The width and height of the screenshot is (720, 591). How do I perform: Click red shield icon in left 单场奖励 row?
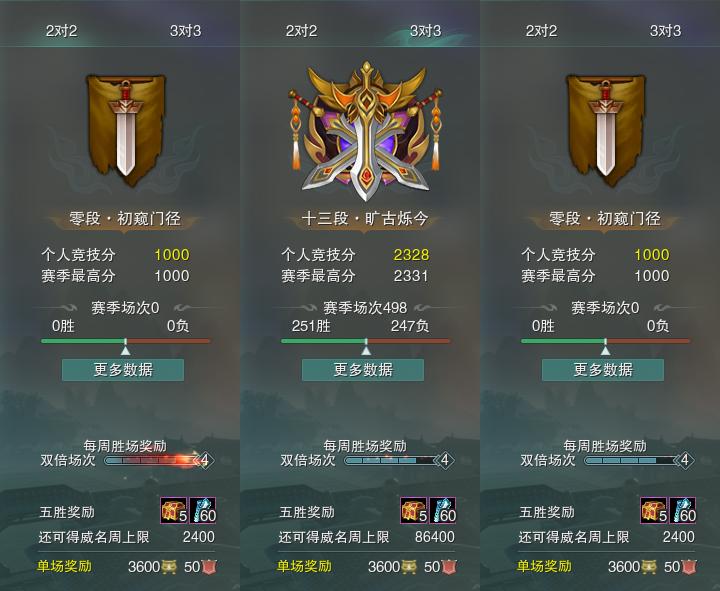[209, 567]
